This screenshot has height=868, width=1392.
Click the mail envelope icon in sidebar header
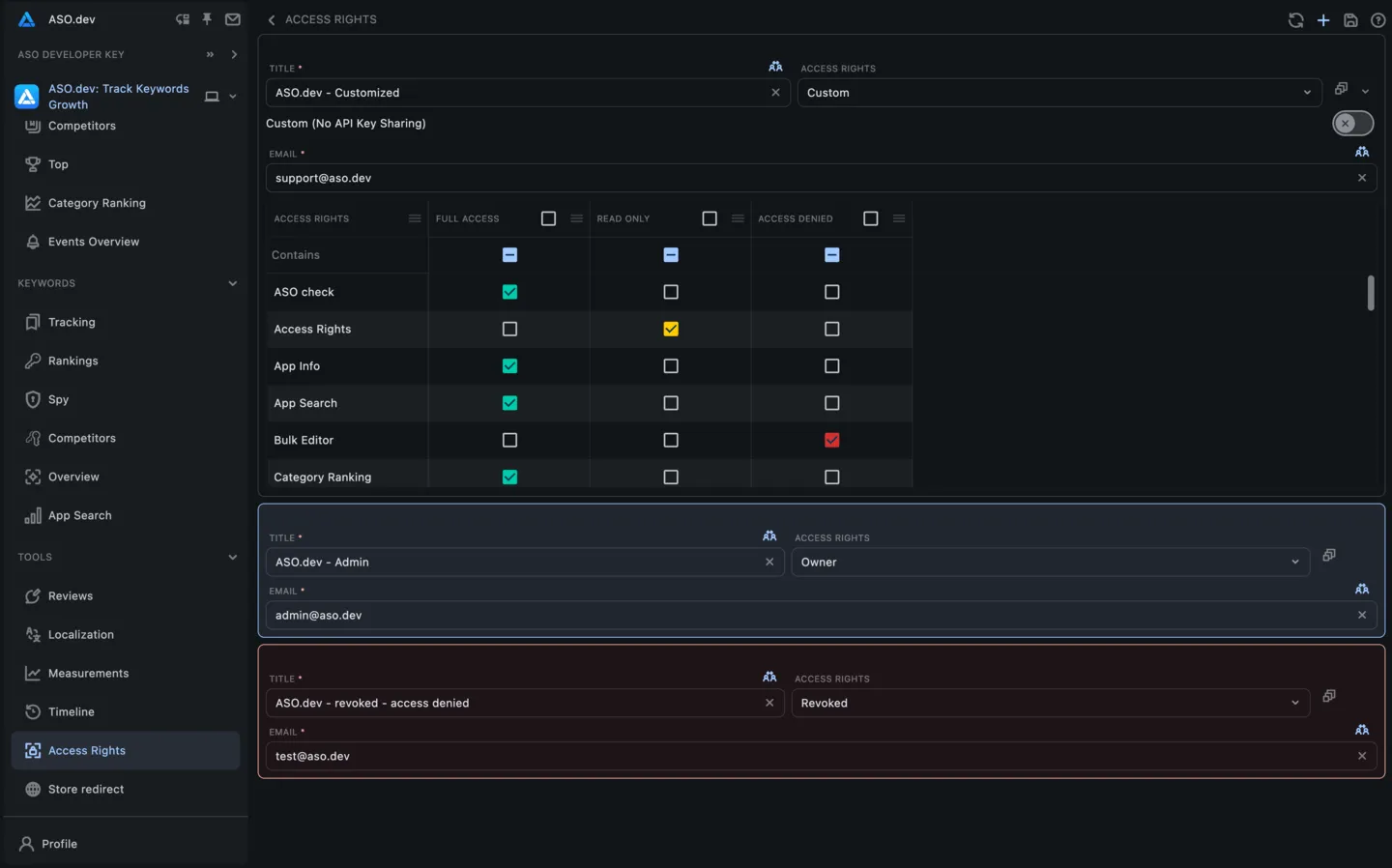pyautogui.click(x=233, y=19)
